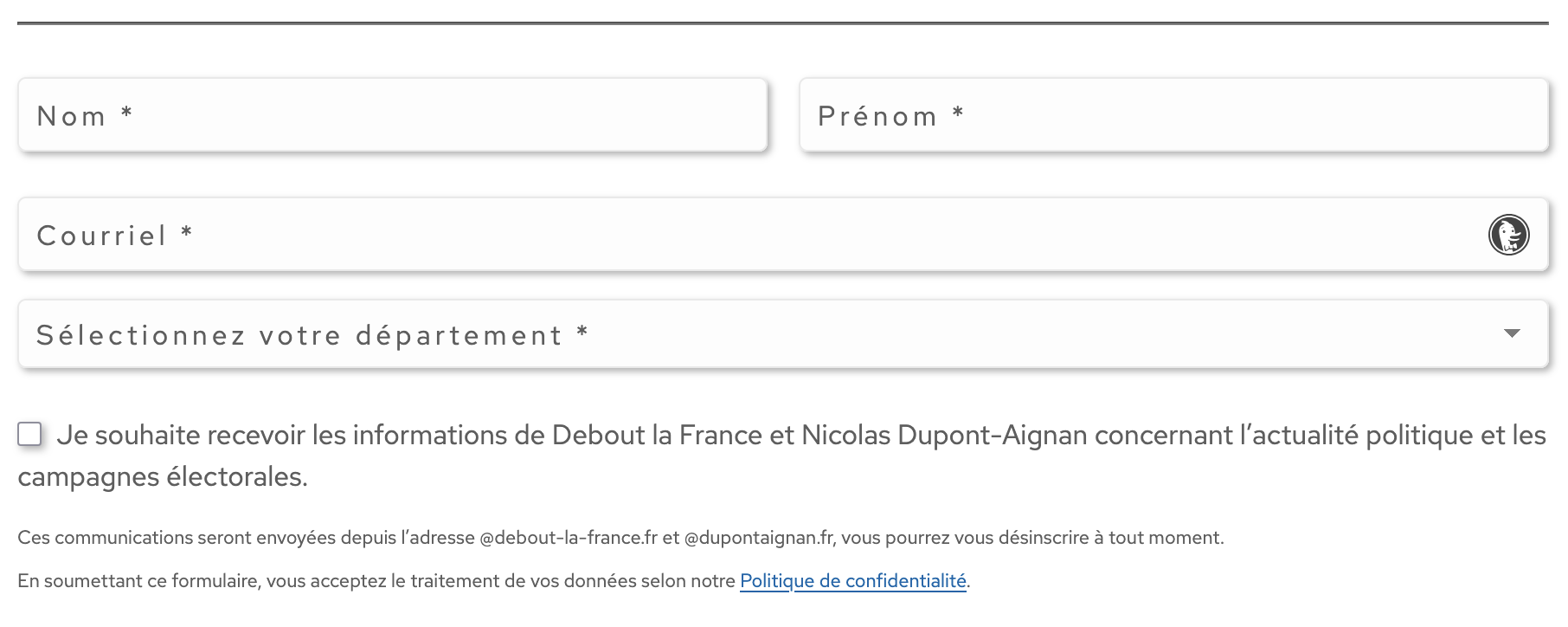1568x627 pixels.
Task: Click the asterisk after the département label
Action: coord(582,332)
